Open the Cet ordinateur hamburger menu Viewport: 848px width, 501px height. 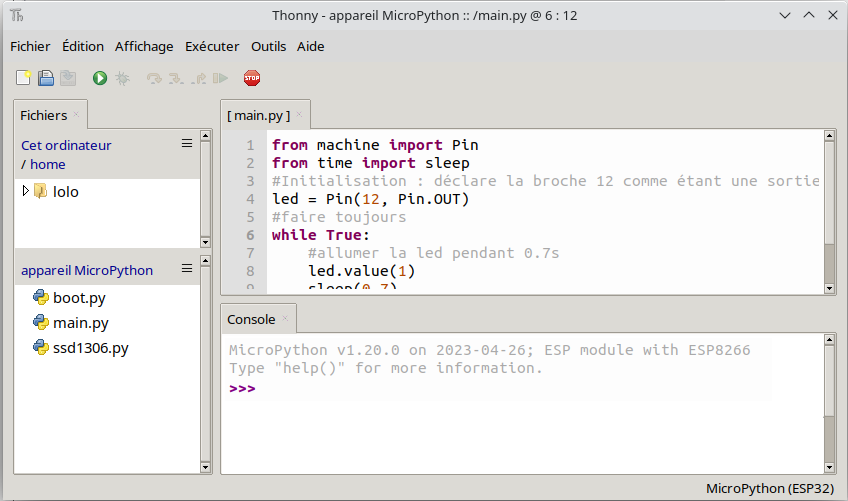pyautogui.click(x=187, y=143)
